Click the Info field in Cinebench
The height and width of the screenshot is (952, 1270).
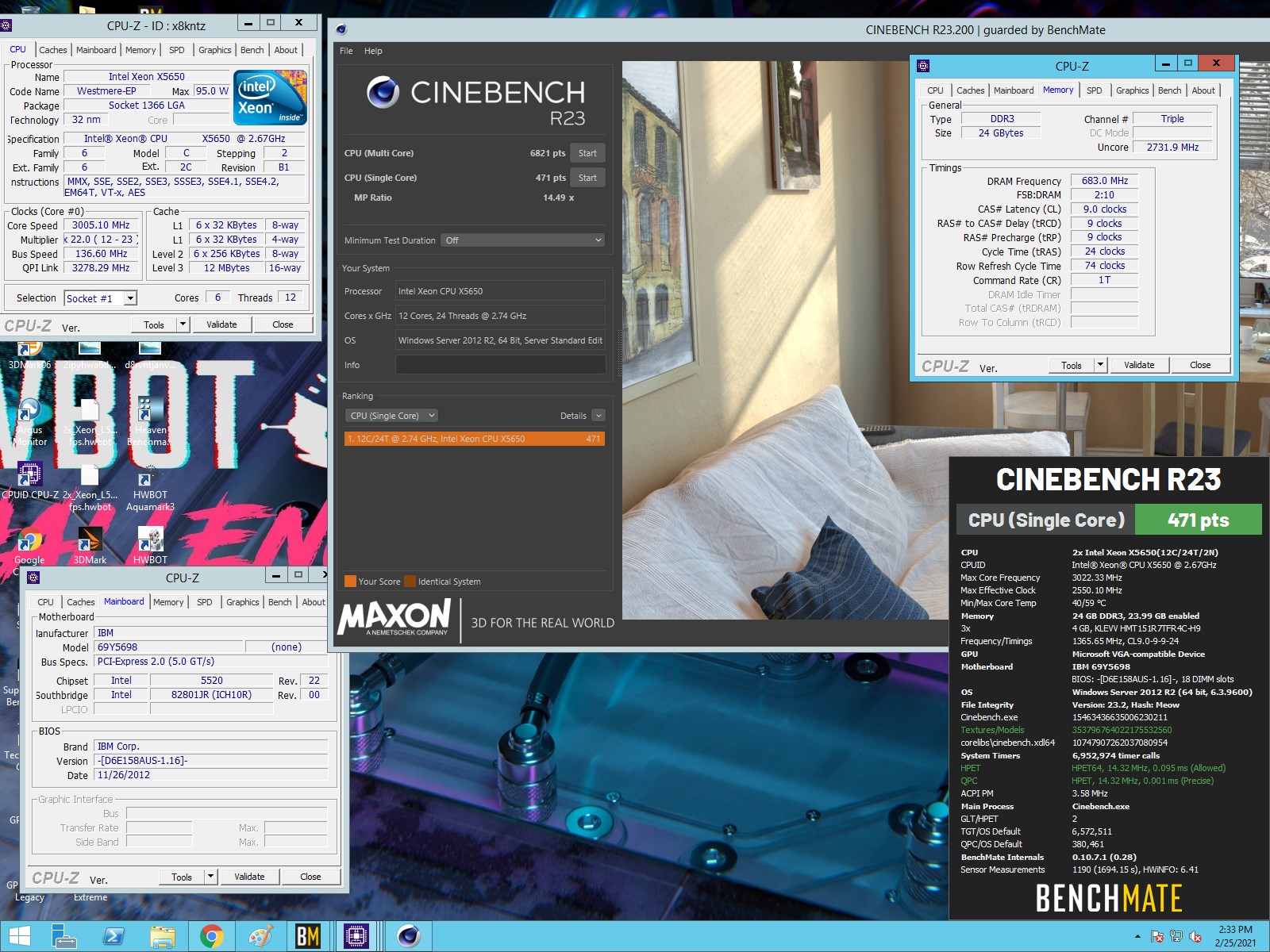point(500,365)
